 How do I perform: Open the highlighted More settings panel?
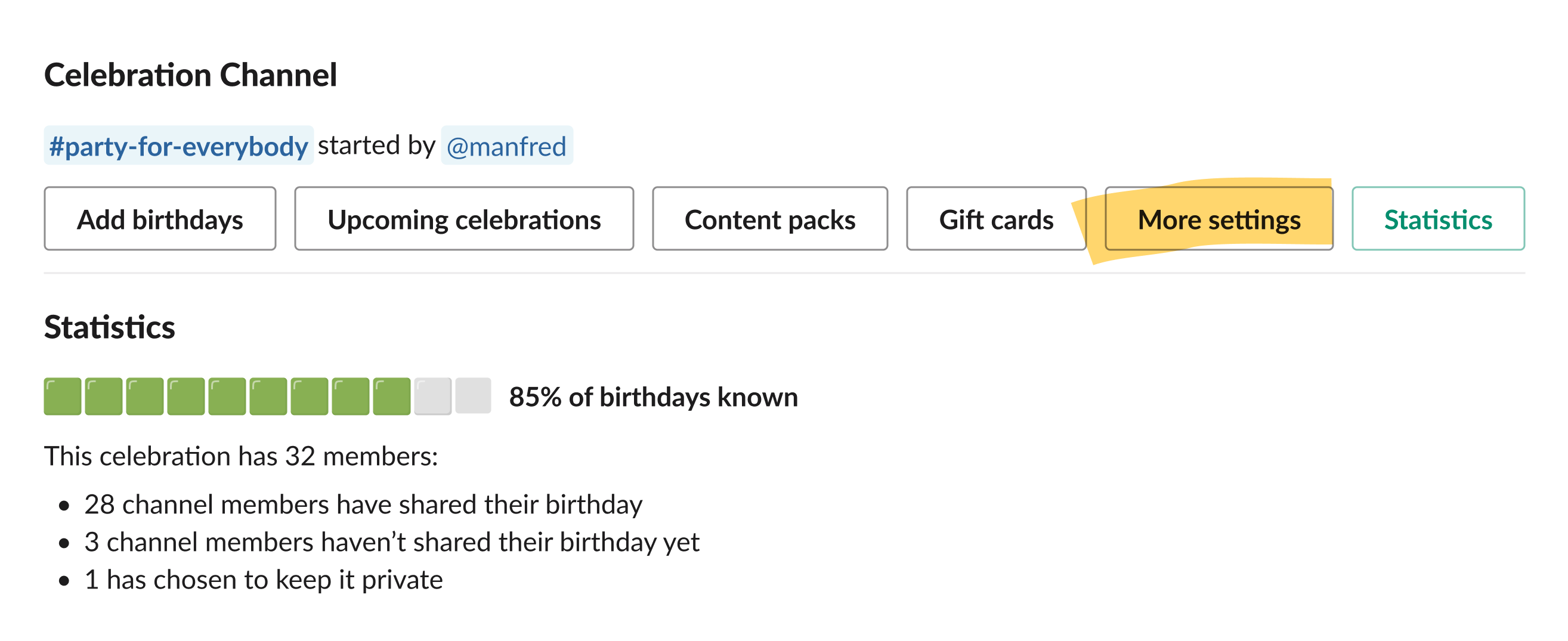pyautogui.click(x=1219, y=220)
